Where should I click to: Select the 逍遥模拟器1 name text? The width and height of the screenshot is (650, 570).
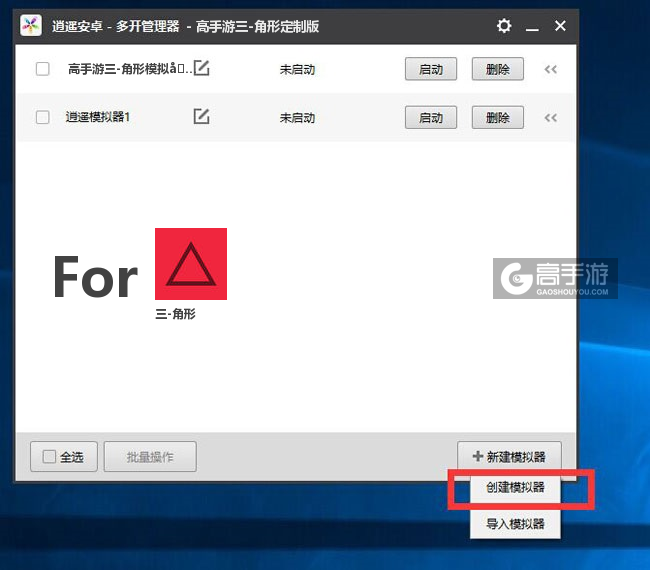pos(98,117)
